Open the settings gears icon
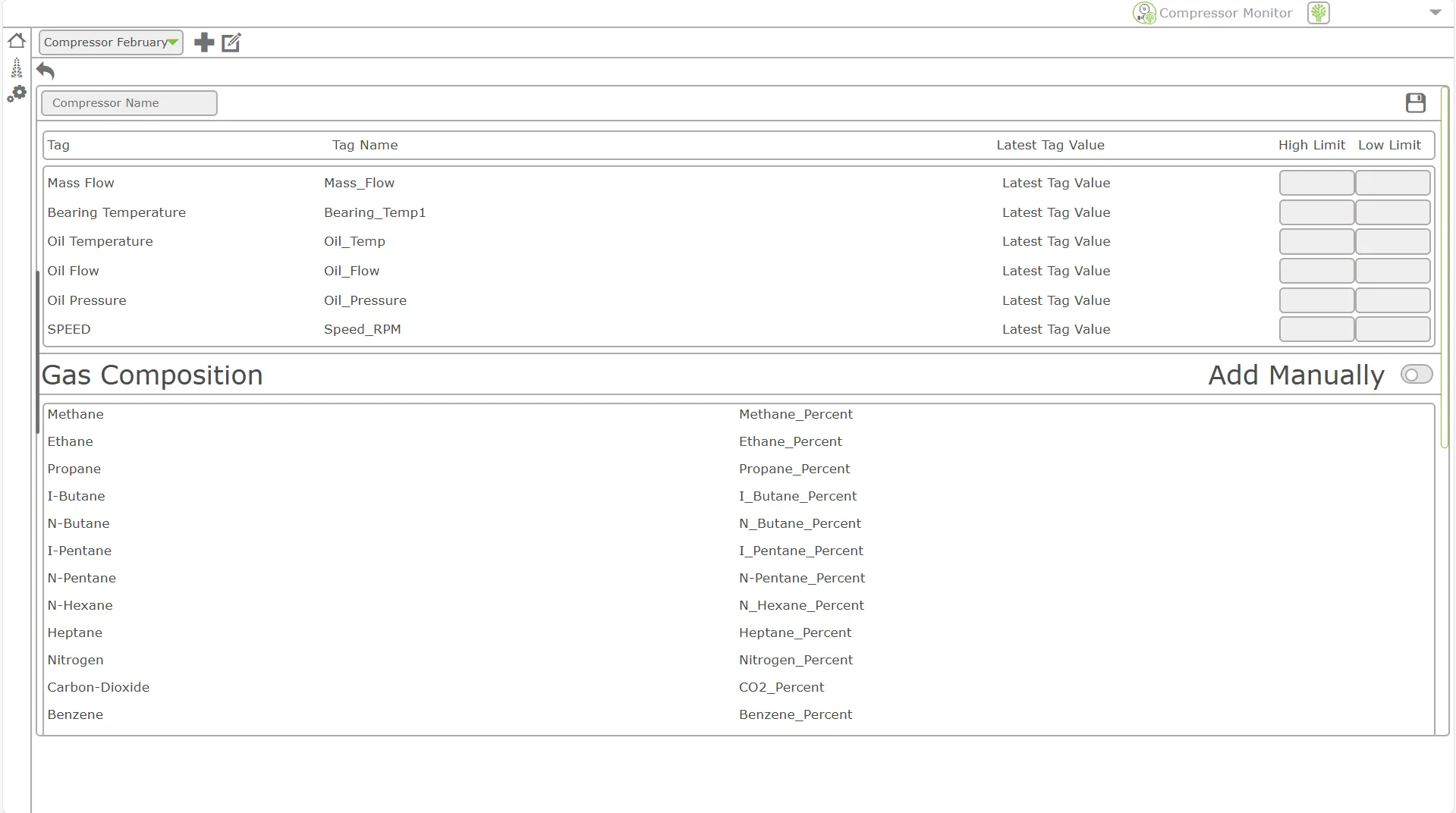Image resolution: width=1456 pixels, height=813 pixels. click(17, 94)
